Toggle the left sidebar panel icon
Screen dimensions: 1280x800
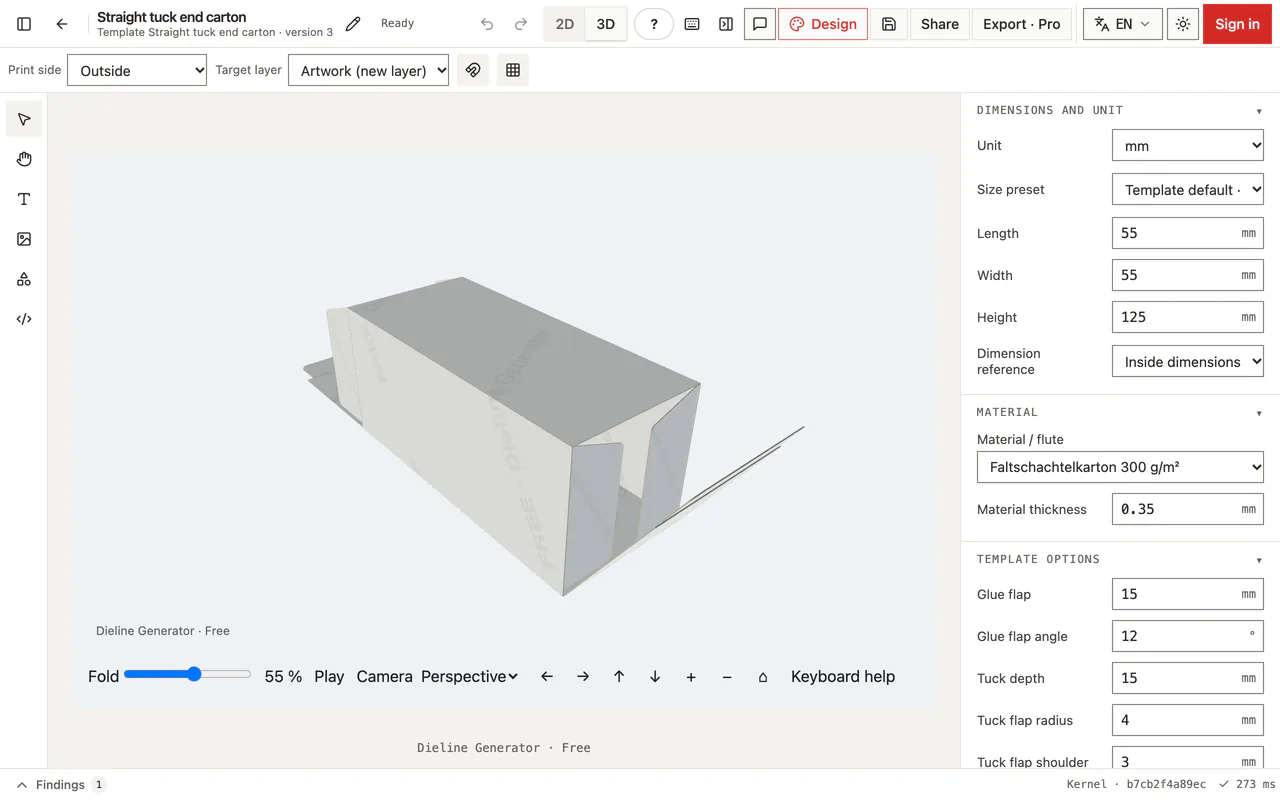(x=24, y=24)
